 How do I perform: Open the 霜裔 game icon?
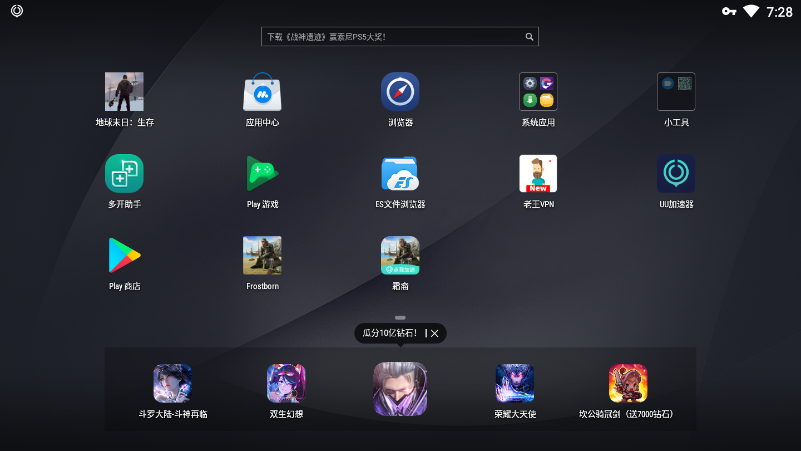coord(400,256)
